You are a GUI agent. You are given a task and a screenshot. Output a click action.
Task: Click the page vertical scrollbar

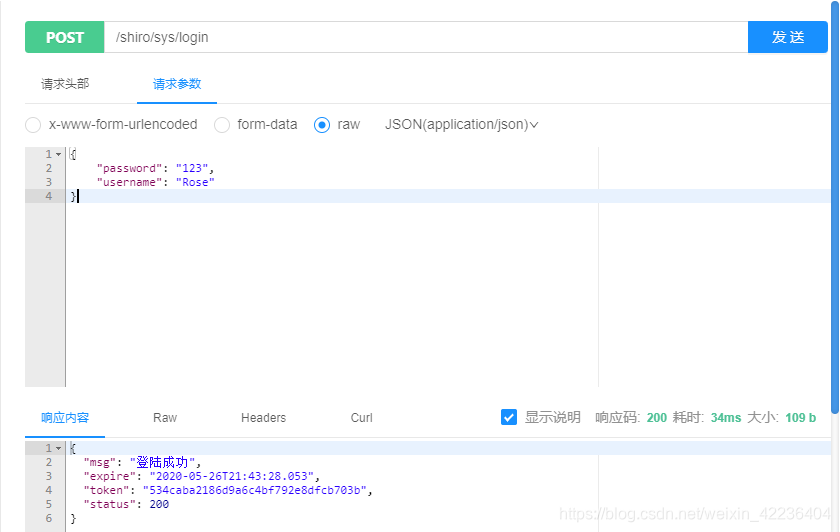tap(835, 209)
